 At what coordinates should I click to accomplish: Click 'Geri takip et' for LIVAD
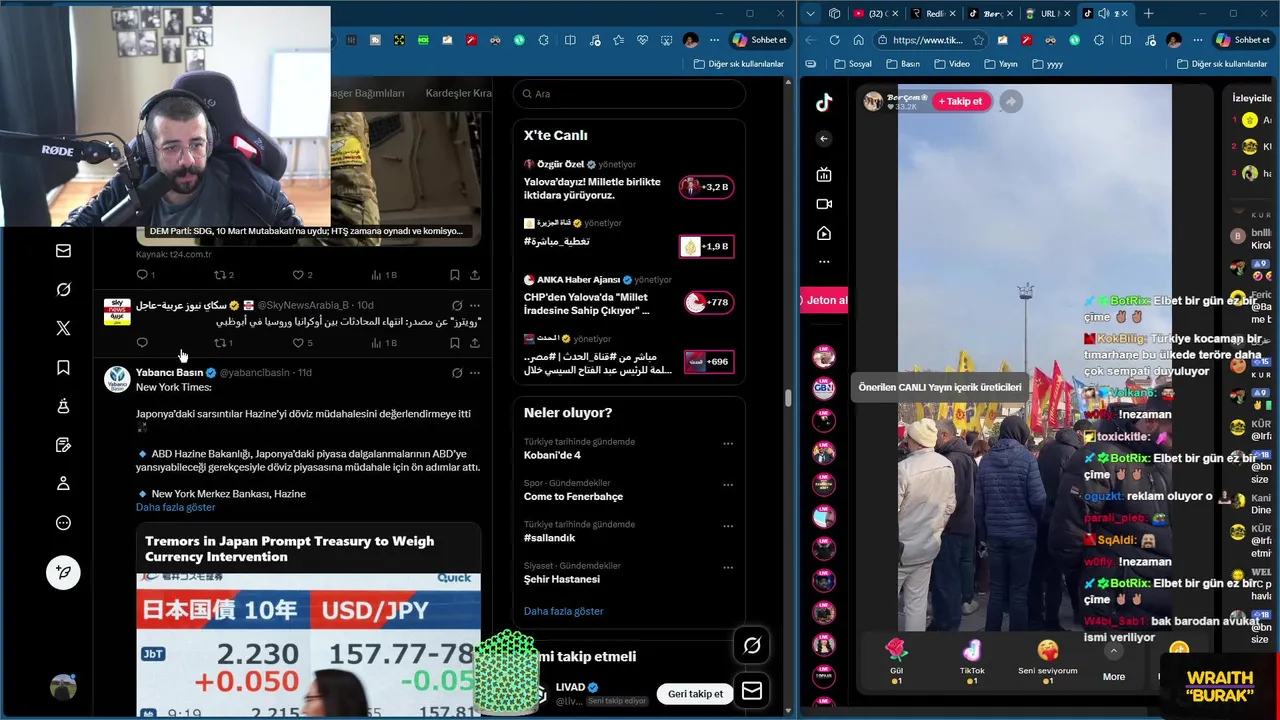(x=695, y=694)
